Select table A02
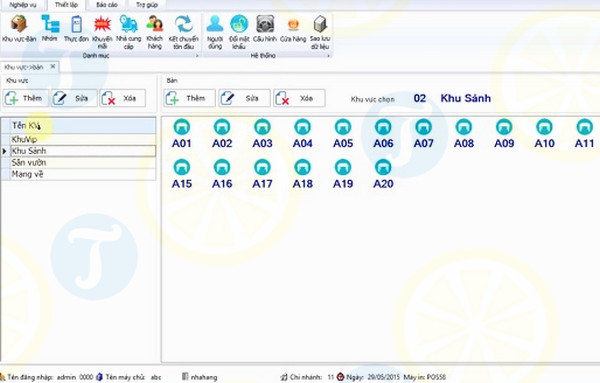Viewport: 600px width, 383px height. pyautogui.click(x=222, y=134)
